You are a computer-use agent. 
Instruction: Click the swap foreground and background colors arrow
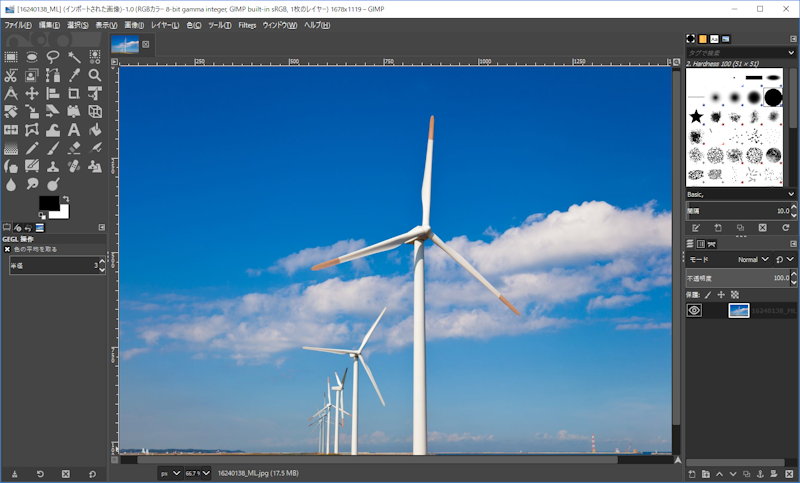65,199
